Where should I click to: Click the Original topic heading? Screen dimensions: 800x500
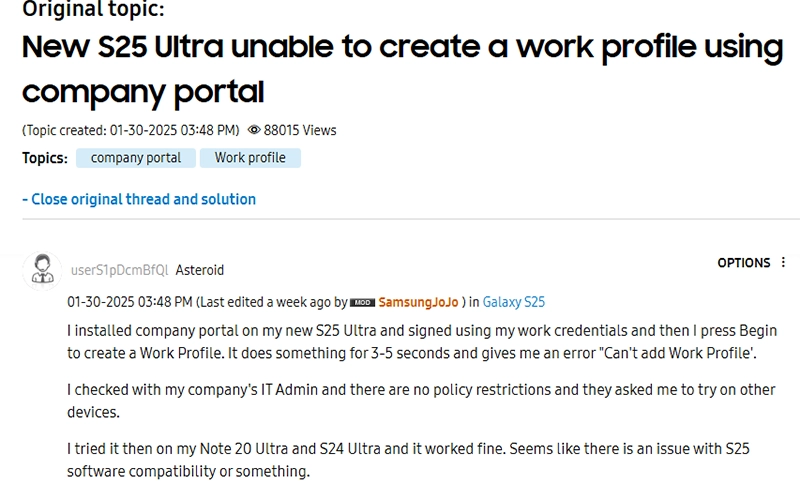tap(93, 9)
